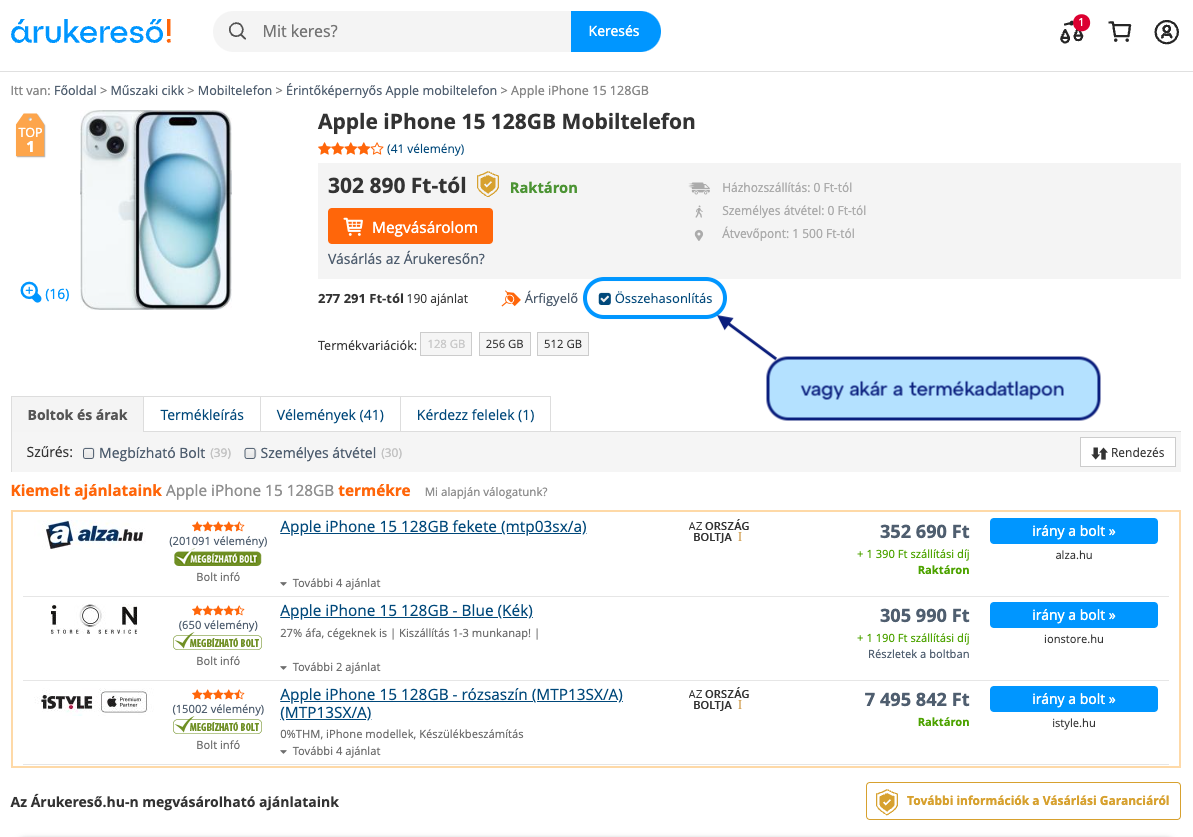The image size is (1193, 837).
Task: Click the 277 291 Ft-tól 190 ajánlat text
Action: coord(393,298)
